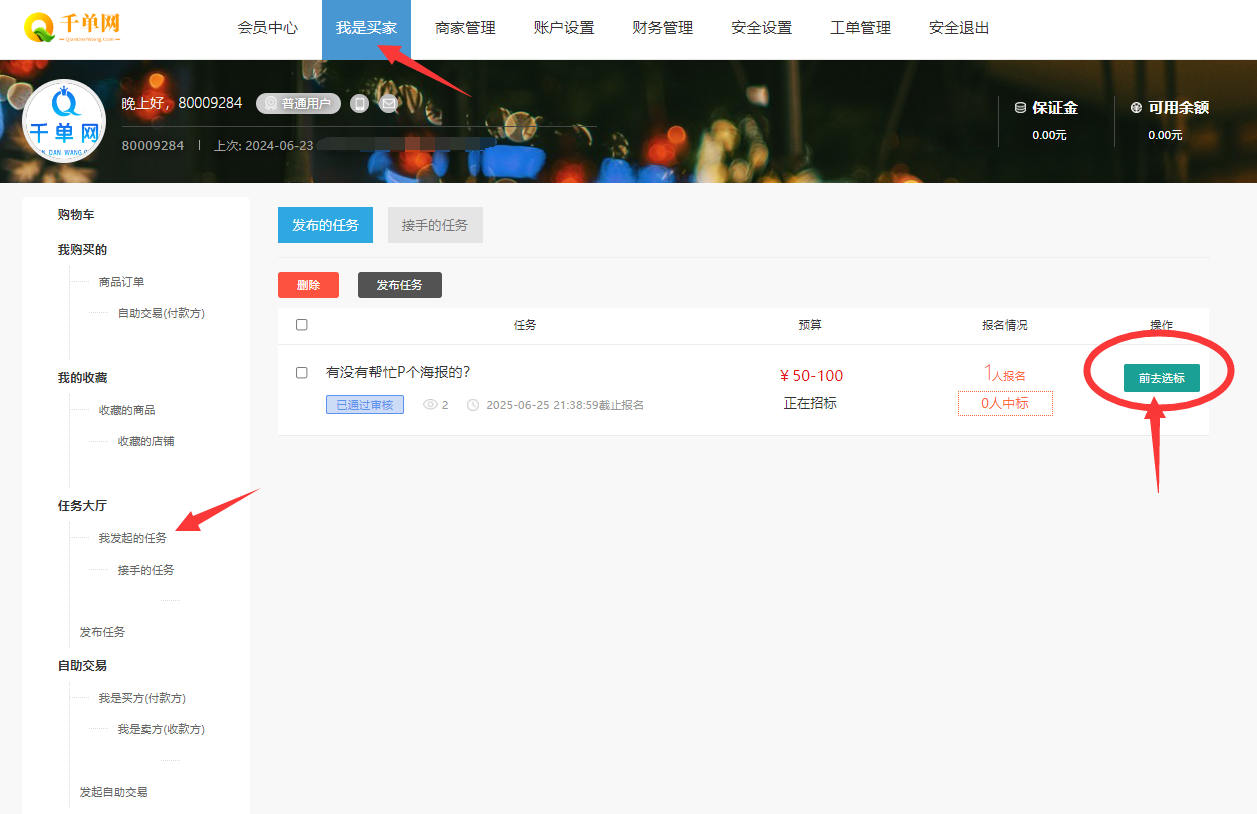1257x814 pixels.
Task: Open the 账户设置 menu
Action: point(564,28)
